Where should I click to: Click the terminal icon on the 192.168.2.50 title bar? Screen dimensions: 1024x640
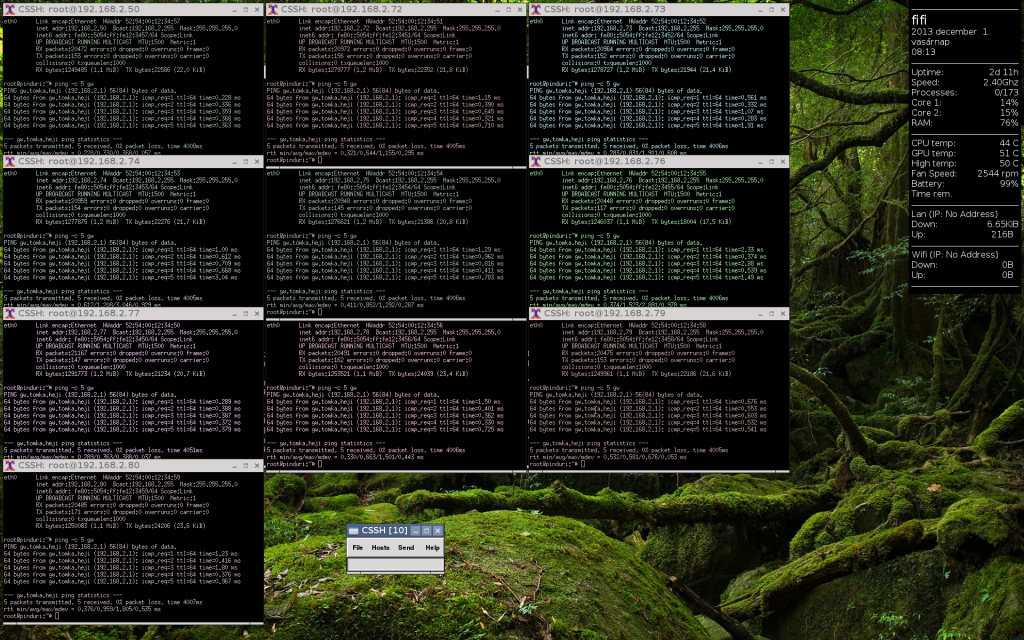pyautogui.click(x=9, y=8)
